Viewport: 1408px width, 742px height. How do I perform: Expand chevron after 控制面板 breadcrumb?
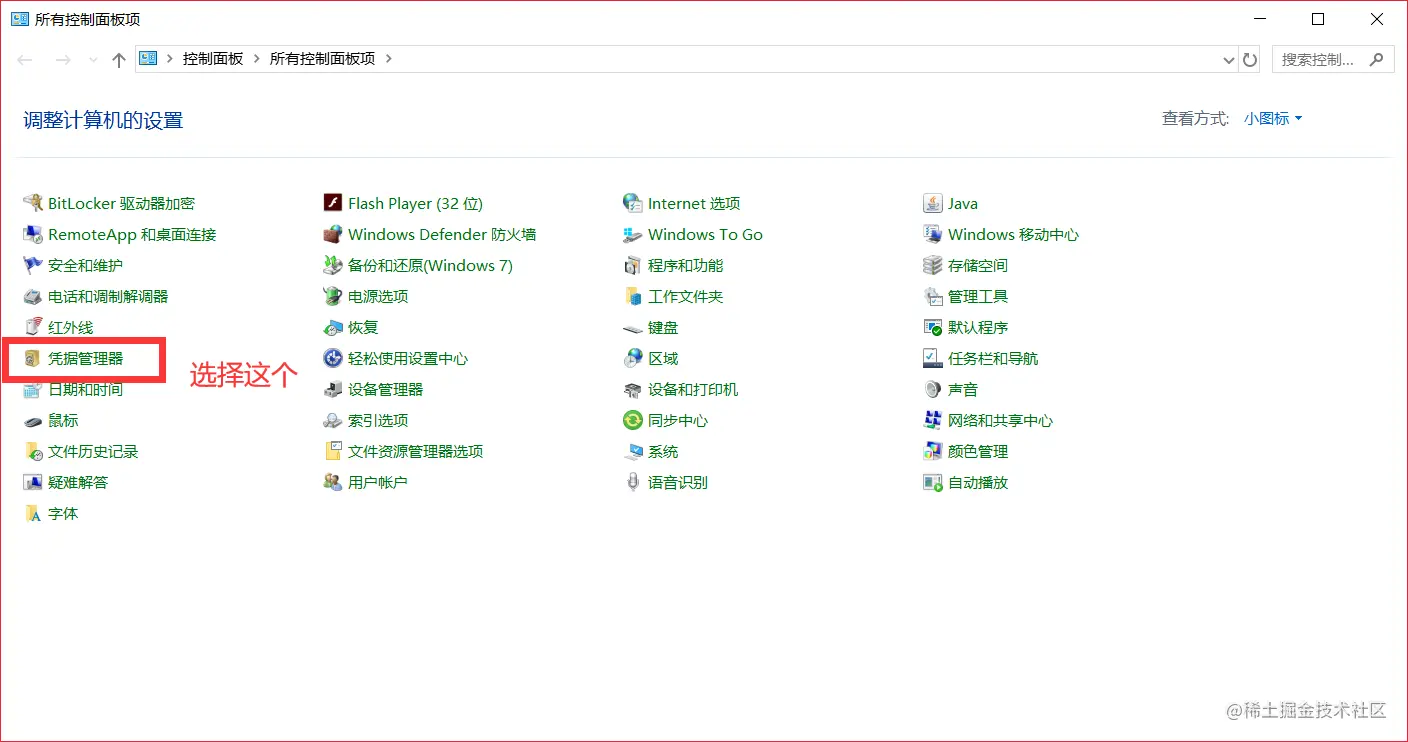(257, 59)
